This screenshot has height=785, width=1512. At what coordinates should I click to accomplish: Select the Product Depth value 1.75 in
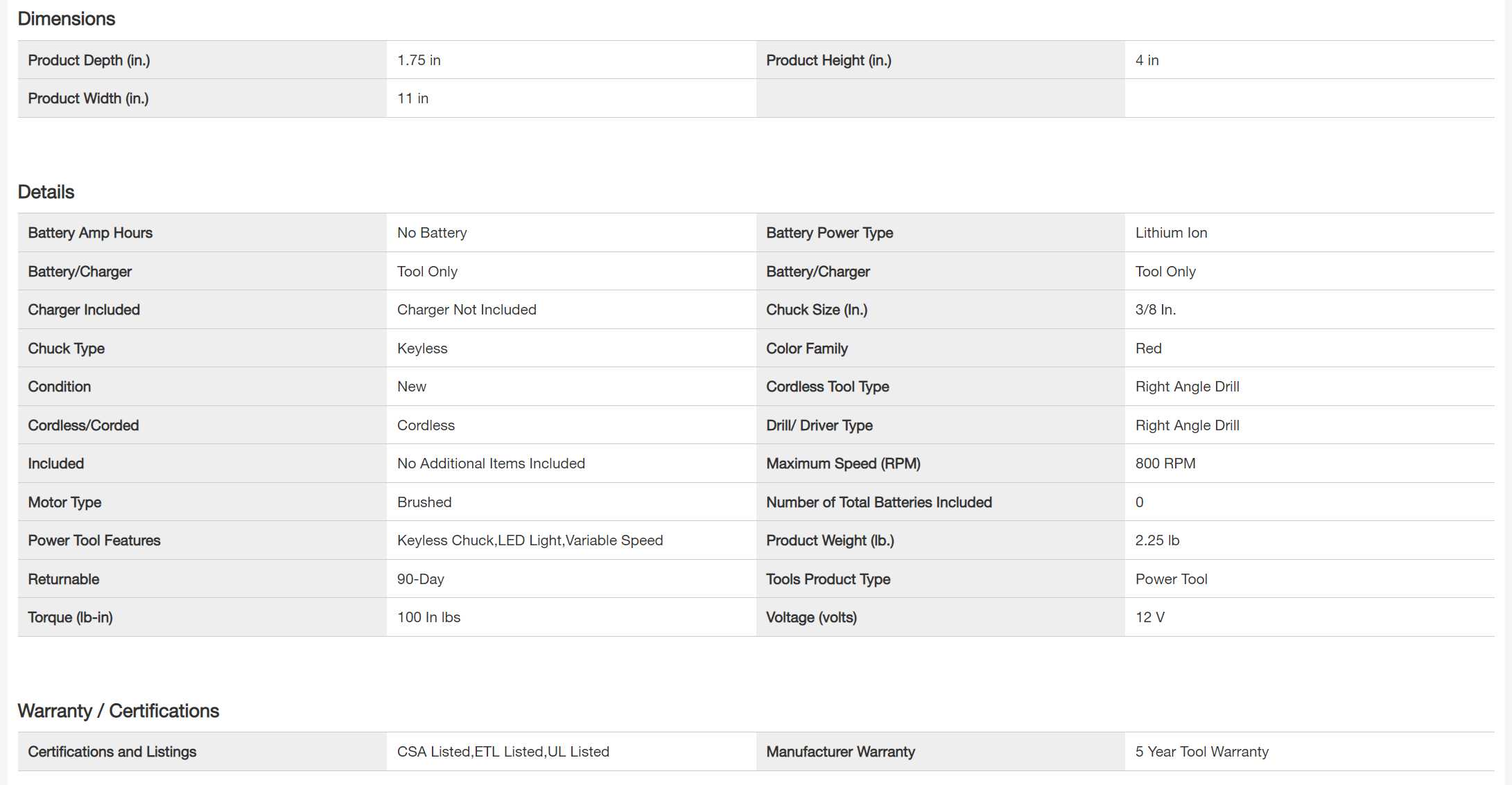tap(419, 60)
